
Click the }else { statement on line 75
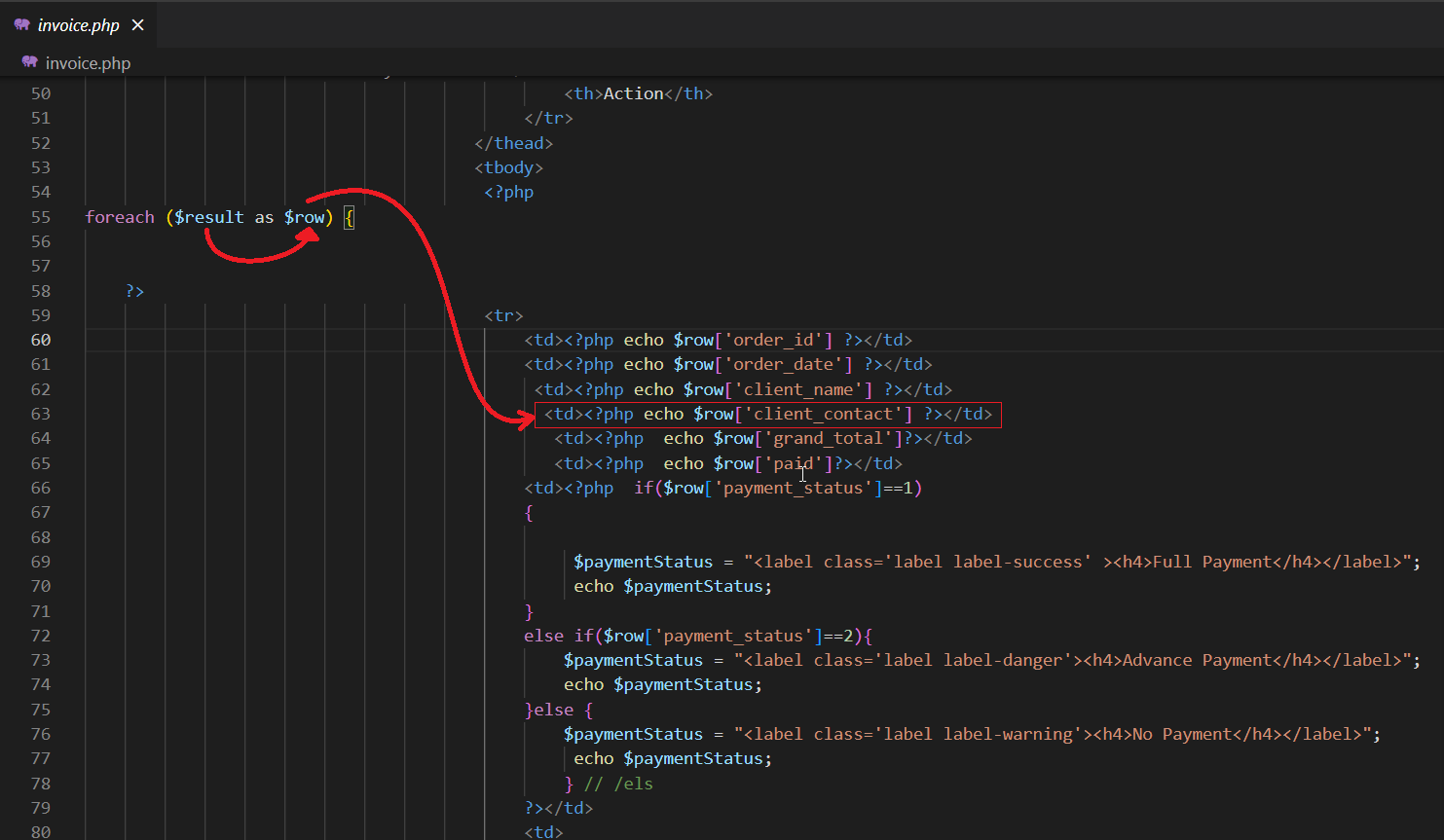(x=559, y=710)
